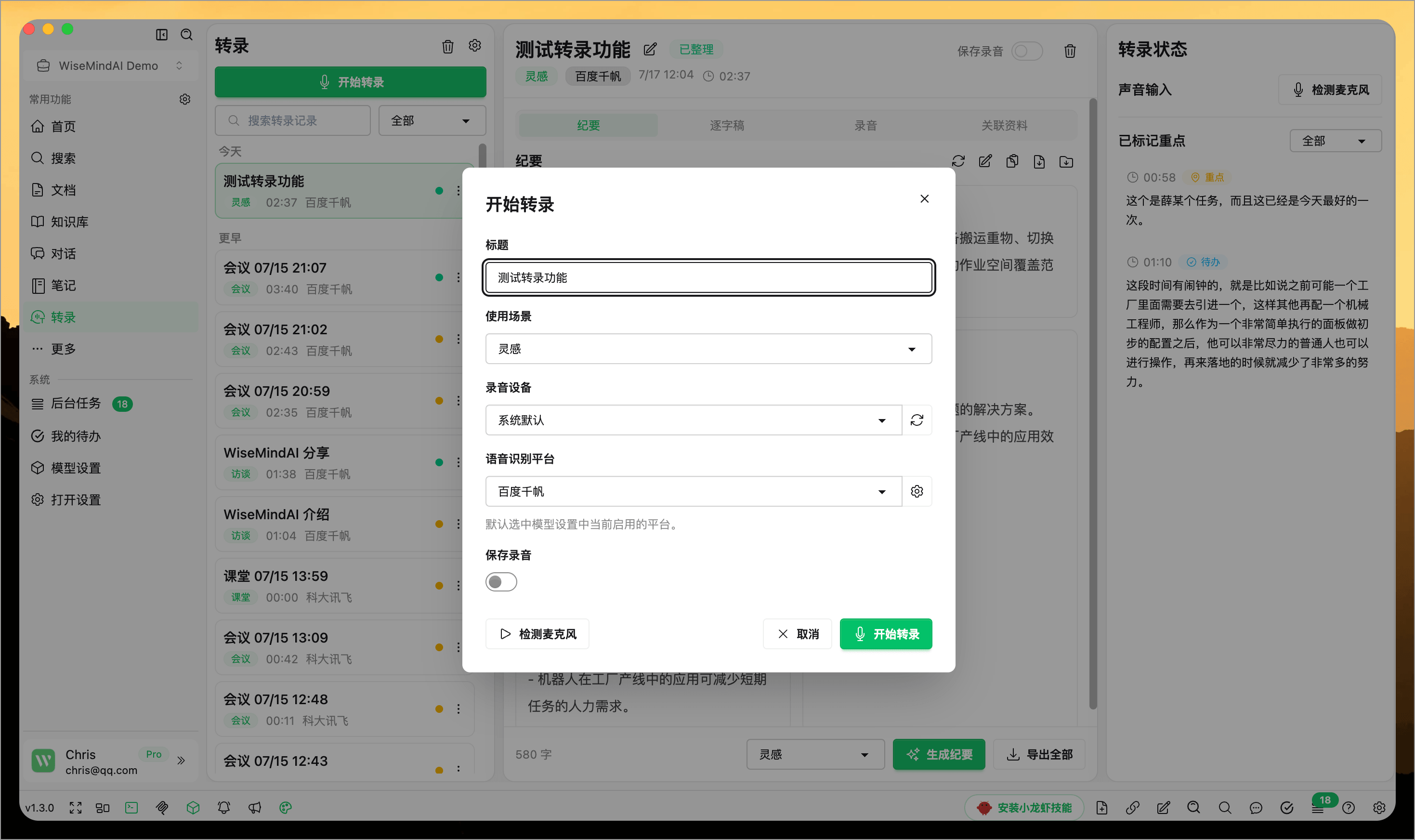Open help question mark icon

coord(1348,808)
